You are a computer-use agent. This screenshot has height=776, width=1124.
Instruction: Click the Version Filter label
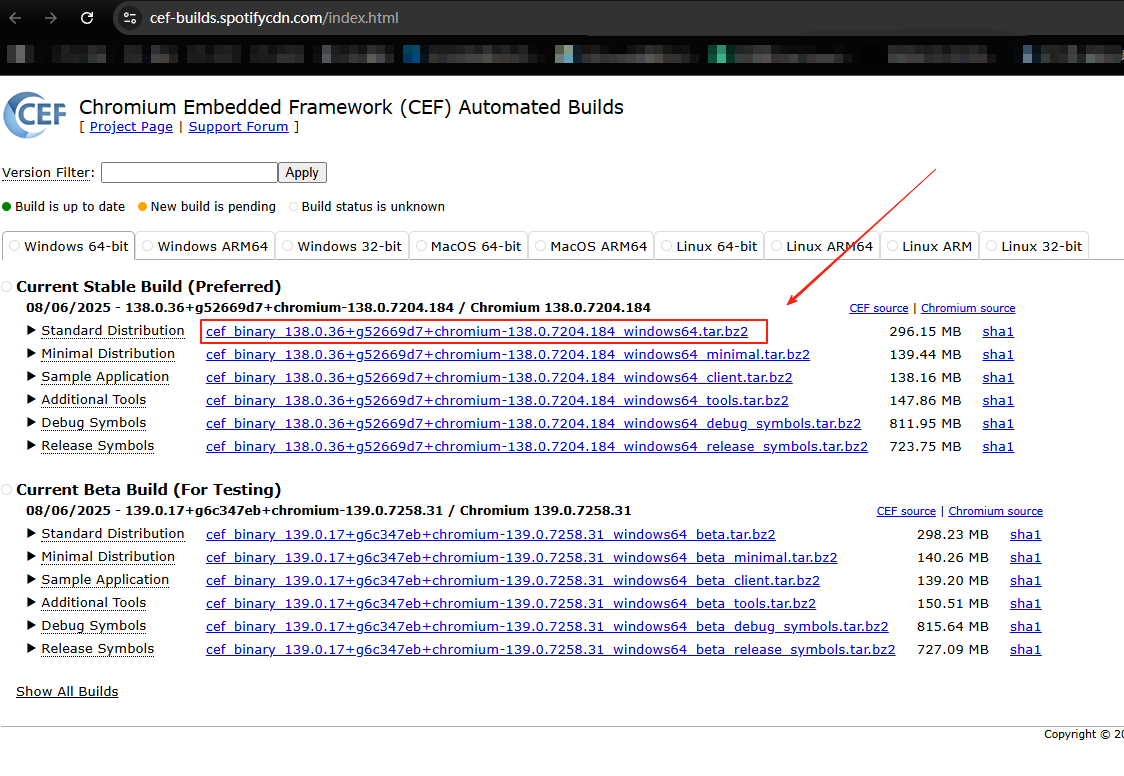48,173
